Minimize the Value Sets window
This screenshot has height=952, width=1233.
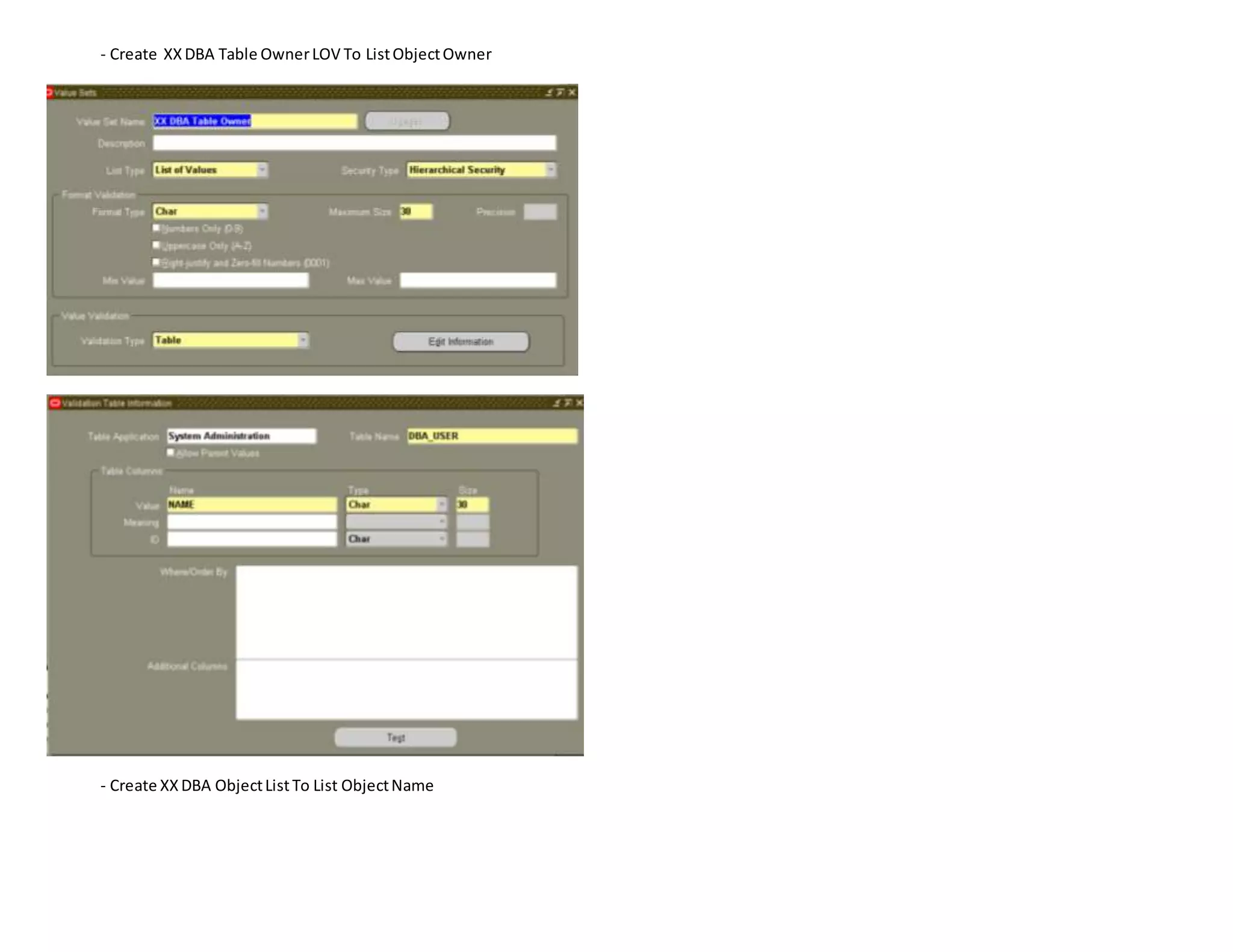coord(548,92)
